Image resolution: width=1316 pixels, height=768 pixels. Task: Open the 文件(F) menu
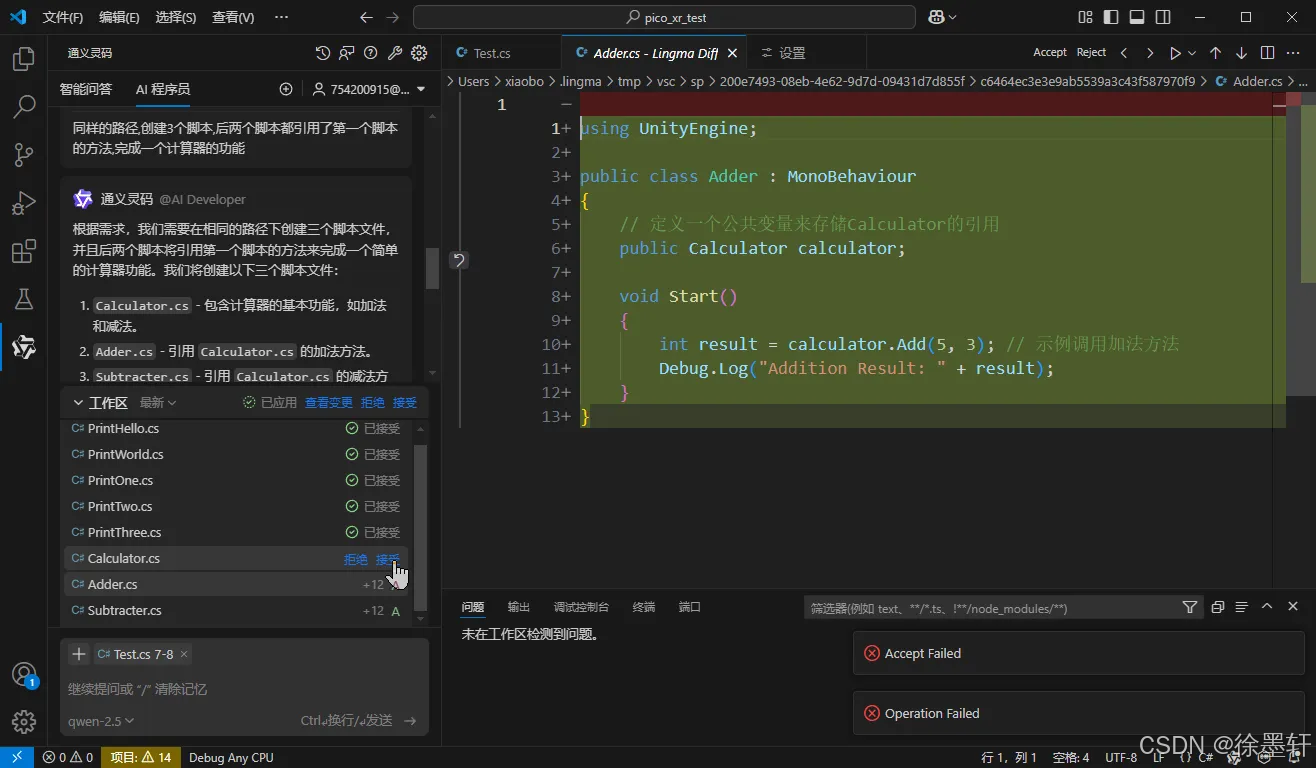[x=63, y=17]
